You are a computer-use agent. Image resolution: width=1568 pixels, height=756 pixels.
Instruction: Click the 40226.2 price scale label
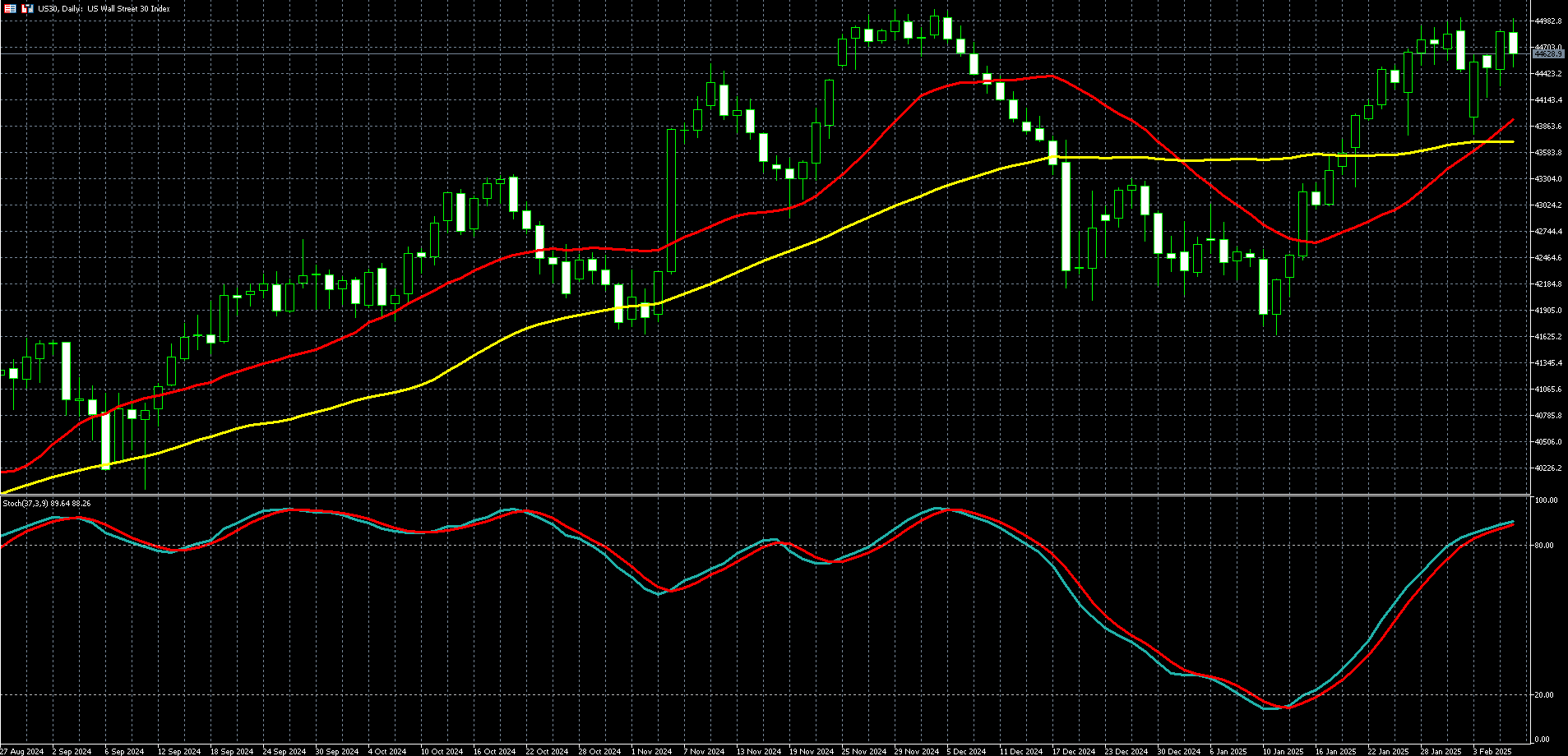1548,468
